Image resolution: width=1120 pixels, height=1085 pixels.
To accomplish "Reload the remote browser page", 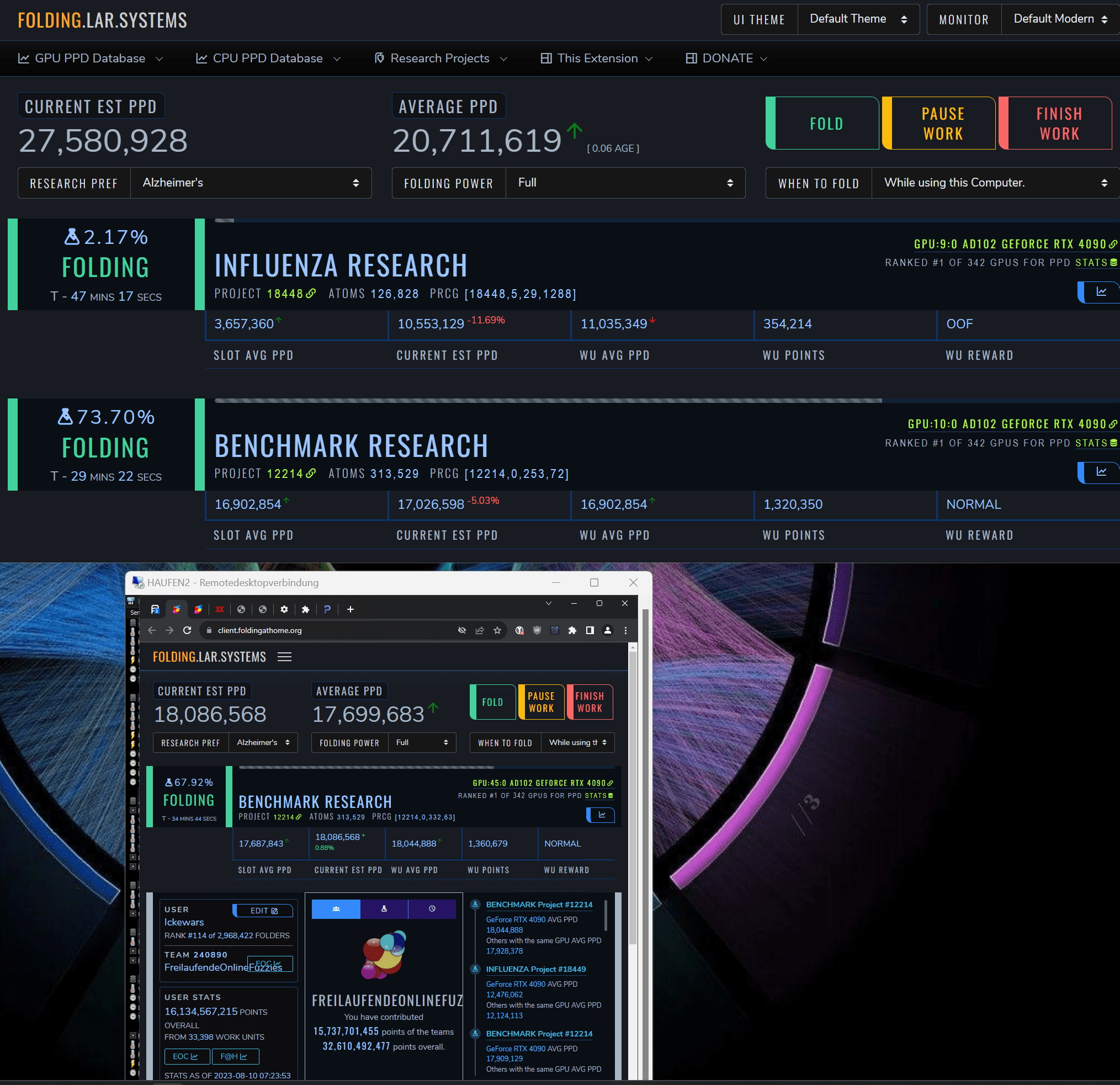I will pyautogui.click(x=187, y=630).
